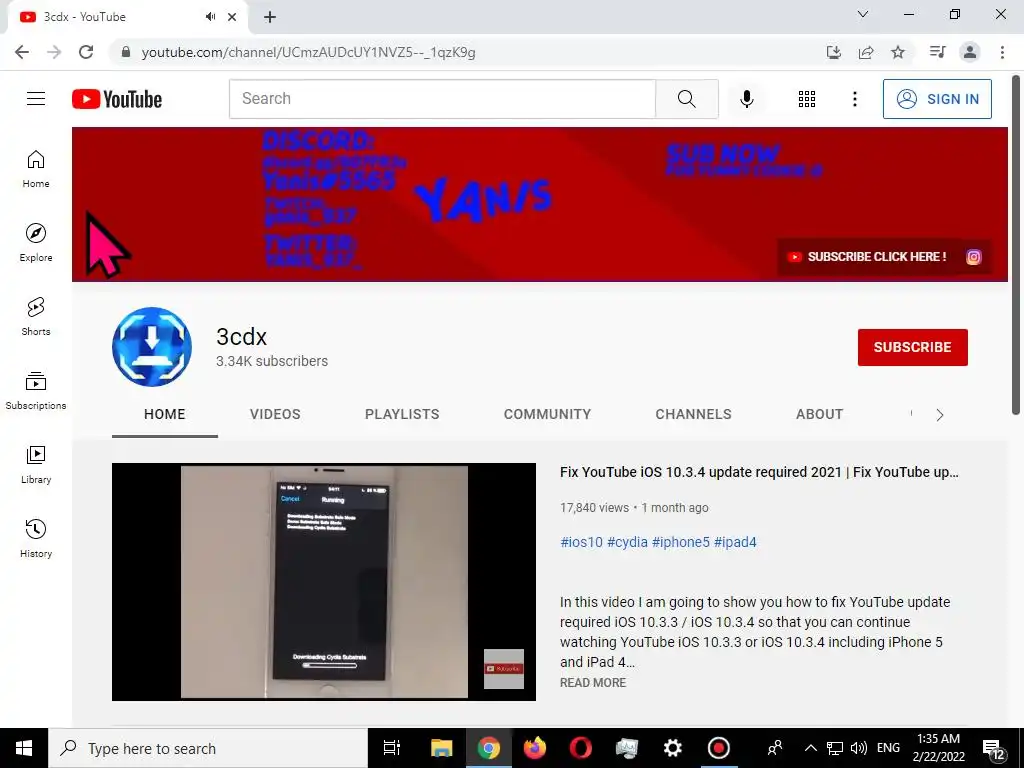Click the #iphone5 hashtag
Image resolution: width=1024 pixels, height=768 pixels.
pyautogui.click(x=680, y=542)
